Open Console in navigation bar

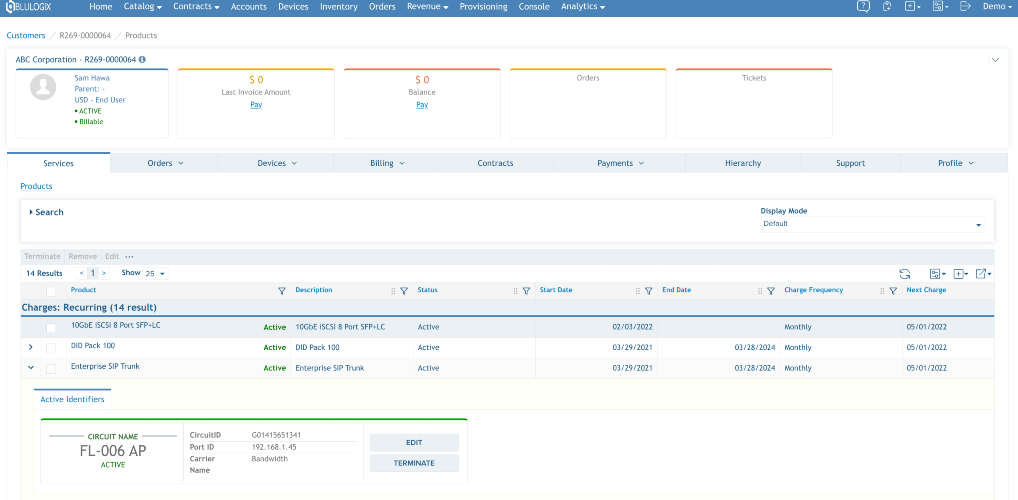534,6
